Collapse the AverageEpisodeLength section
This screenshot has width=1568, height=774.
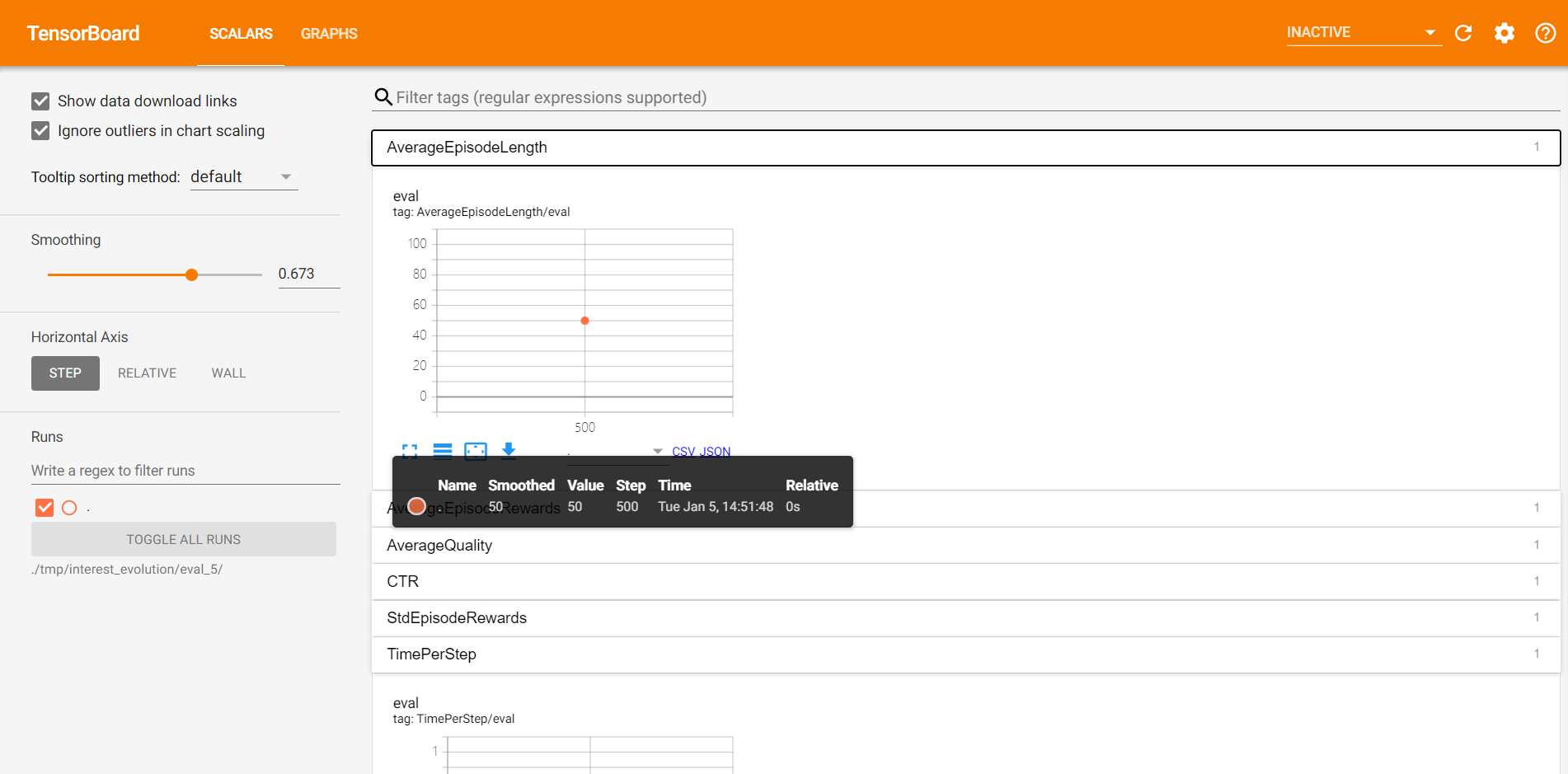[x=965, y=148]
